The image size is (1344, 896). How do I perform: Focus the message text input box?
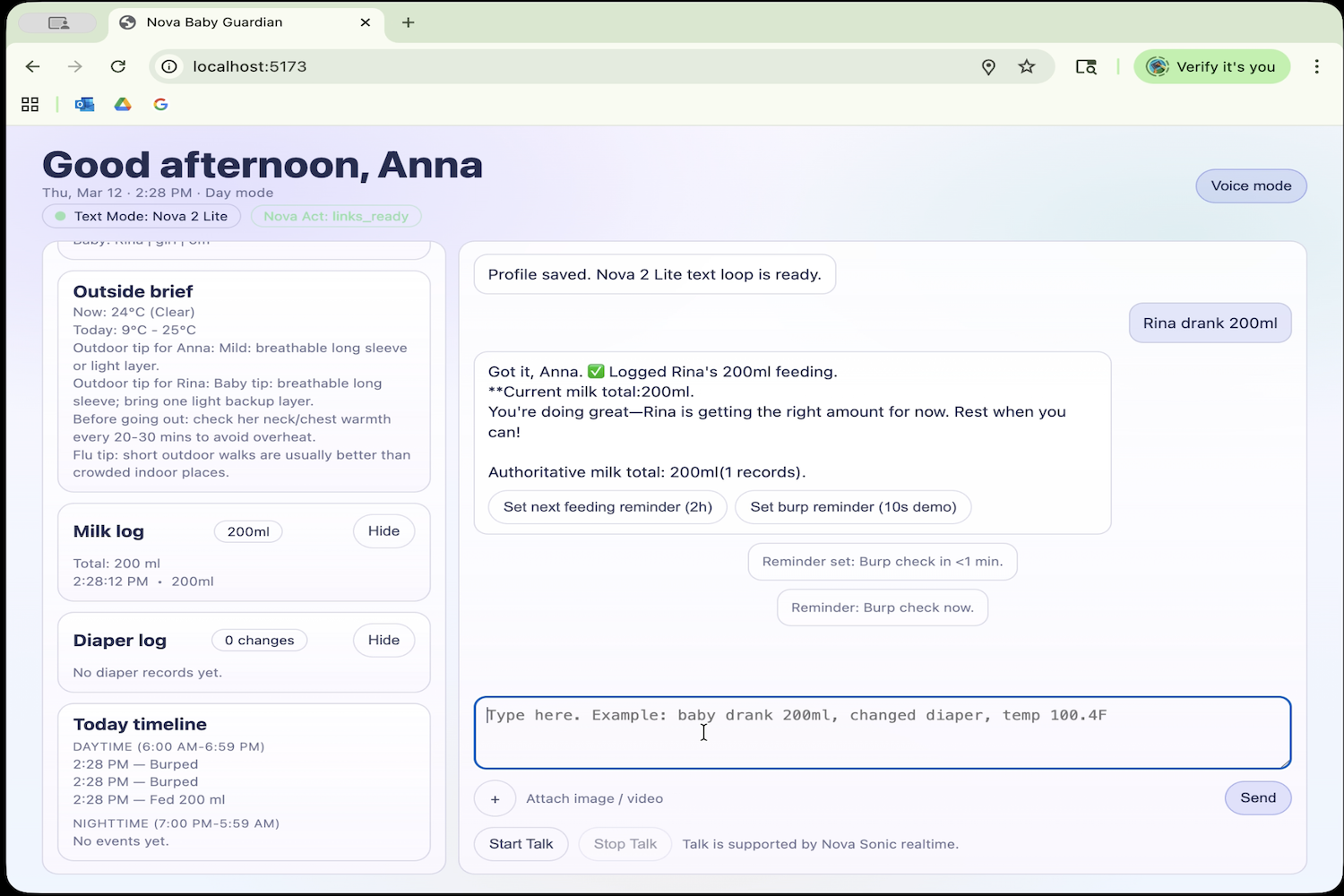[883, 733]
